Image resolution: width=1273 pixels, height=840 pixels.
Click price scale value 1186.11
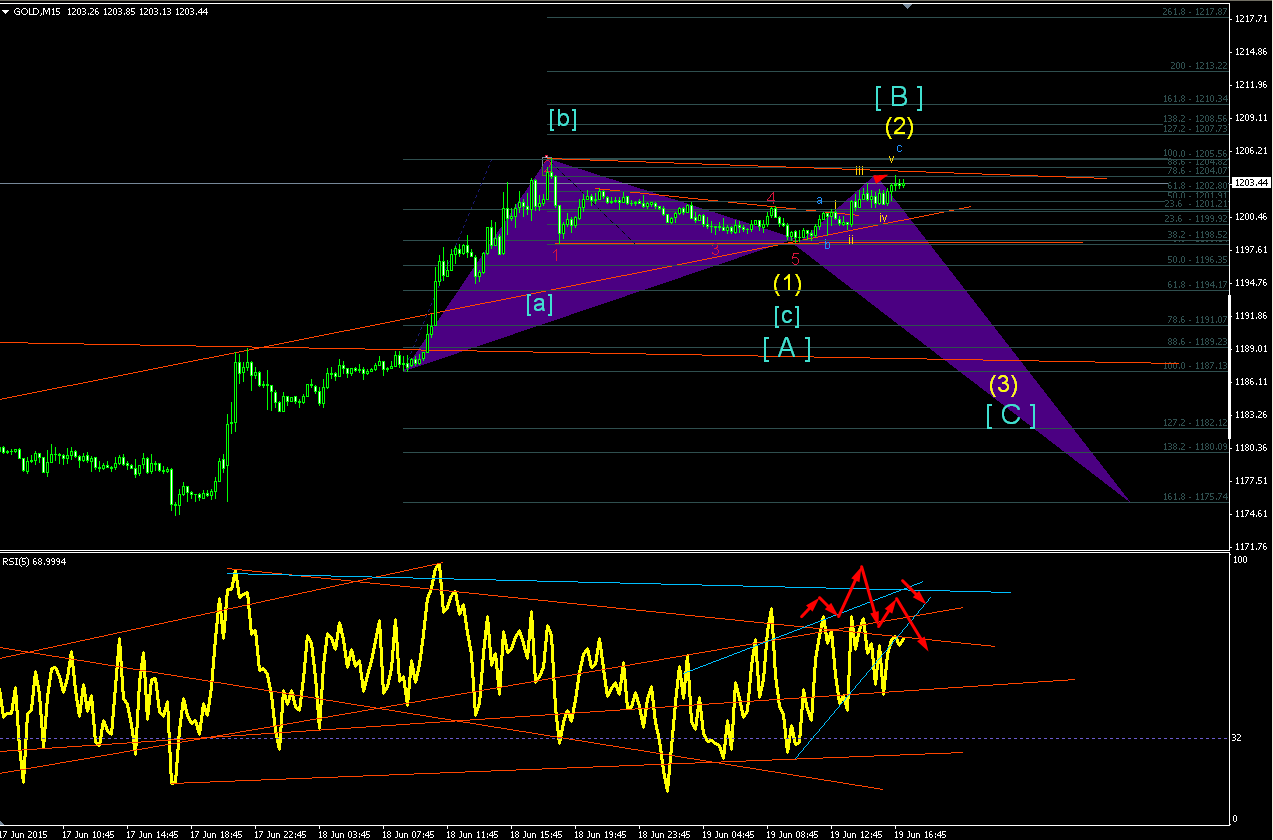[1251, 381]
